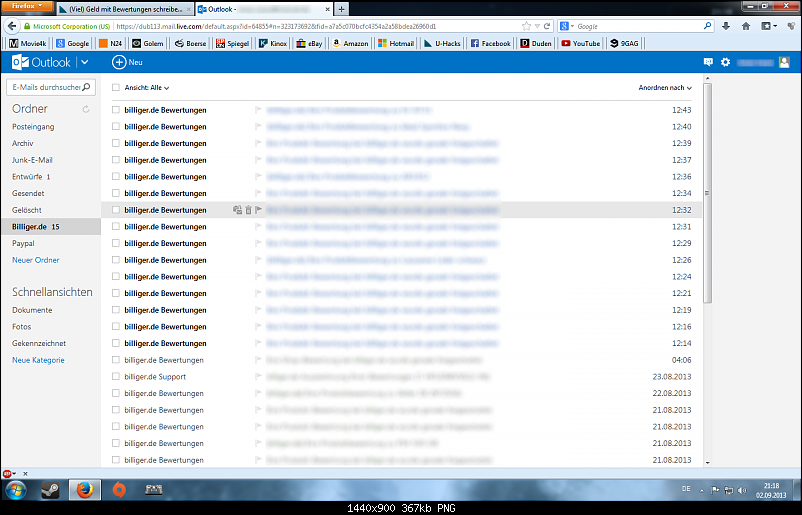Click the Windows Start orb
The image size is (802, 515).
point(16,490)
